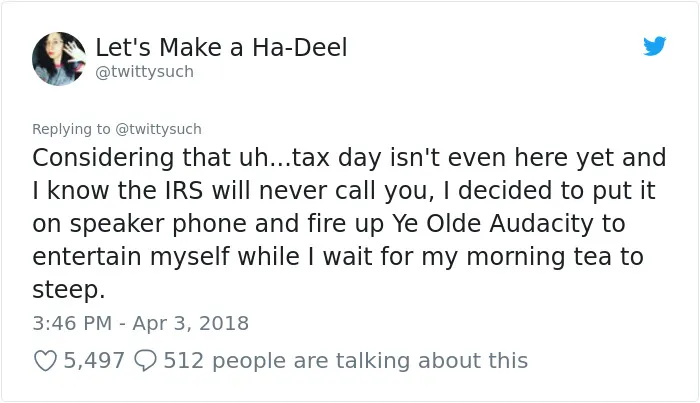Click the phrase speaker phone in tweet
The width and height of the screenshot is (700, 403).
158,224
